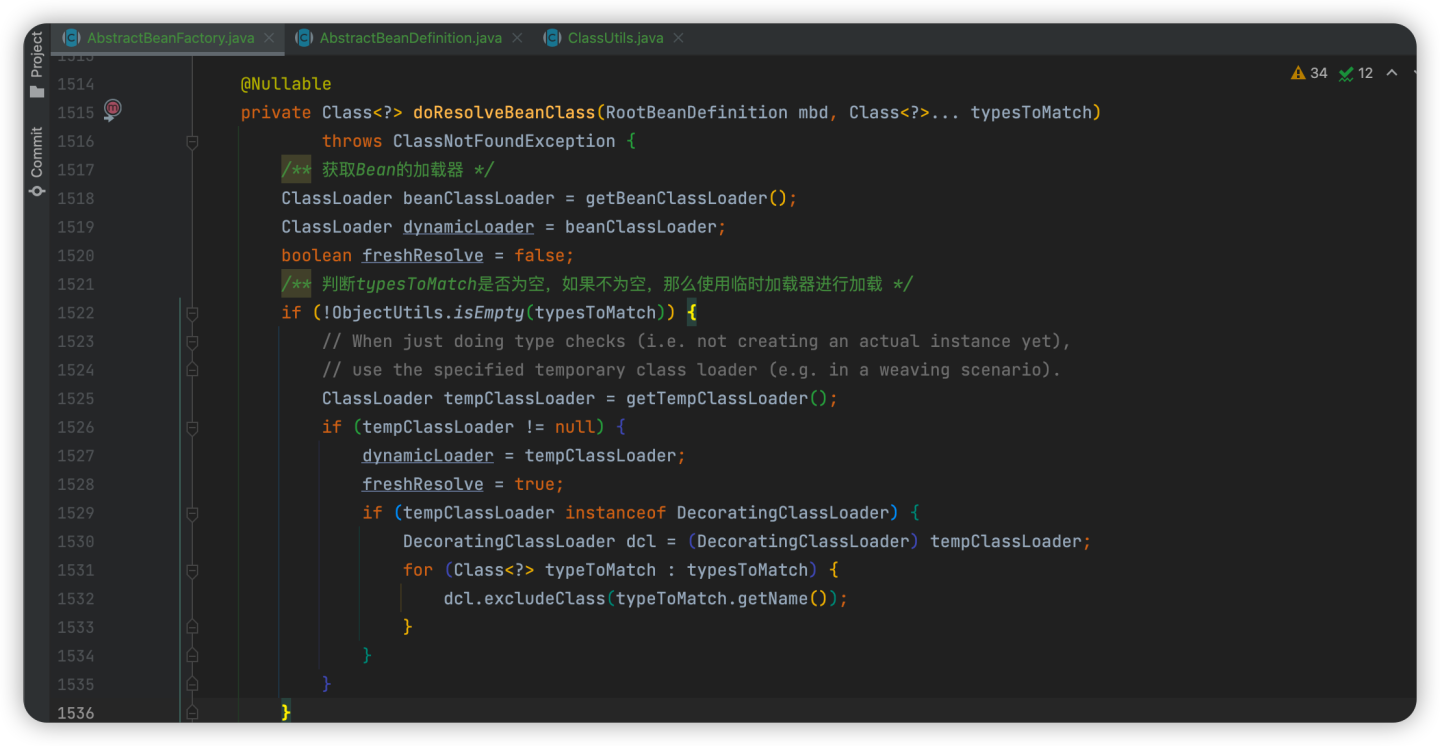This screenshot has height=746, width=1440.
Task: Click the fold end marker at line 1534
Action: [191, 656]
